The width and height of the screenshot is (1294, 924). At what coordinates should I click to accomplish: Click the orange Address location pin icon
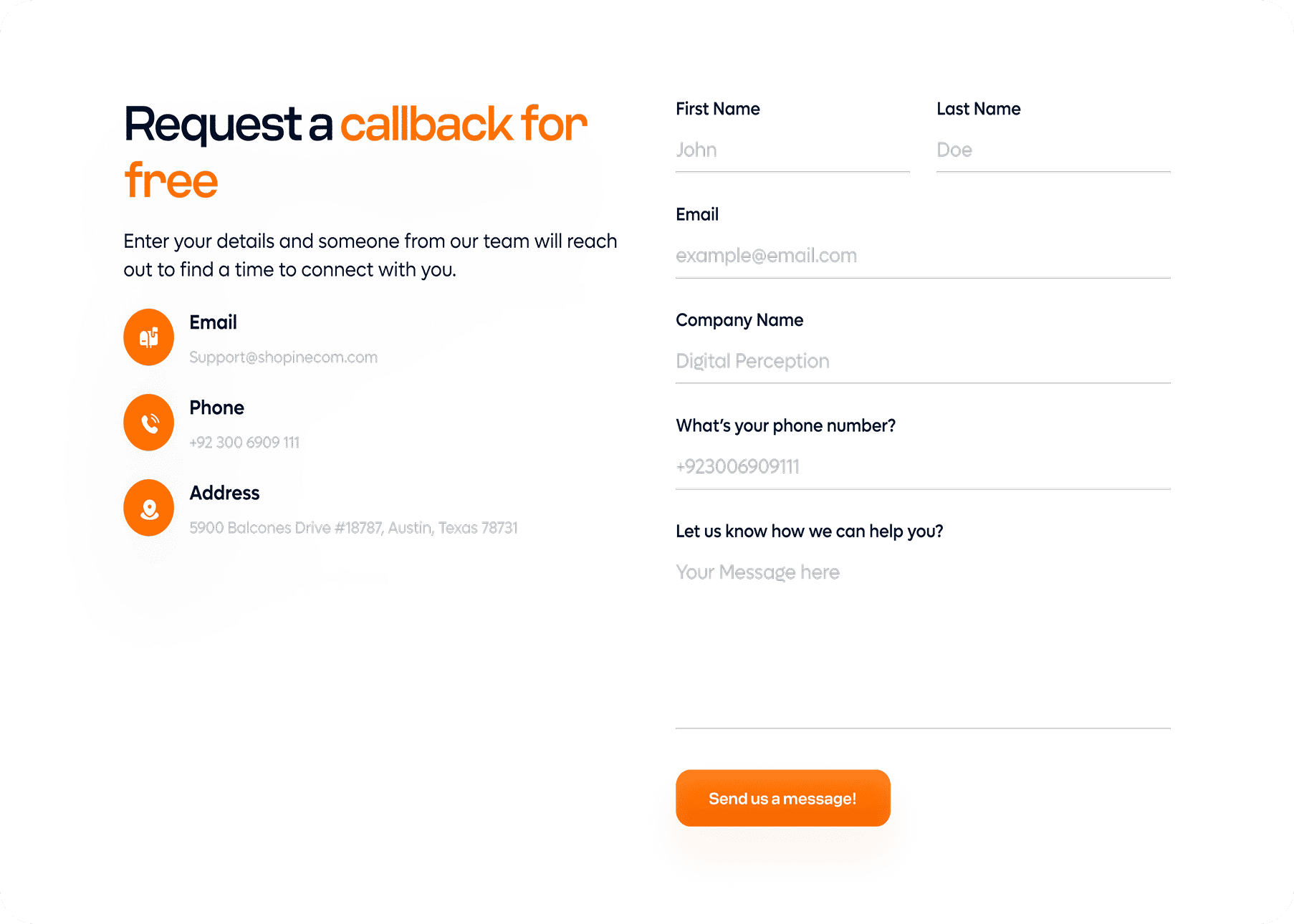[149, 508]
